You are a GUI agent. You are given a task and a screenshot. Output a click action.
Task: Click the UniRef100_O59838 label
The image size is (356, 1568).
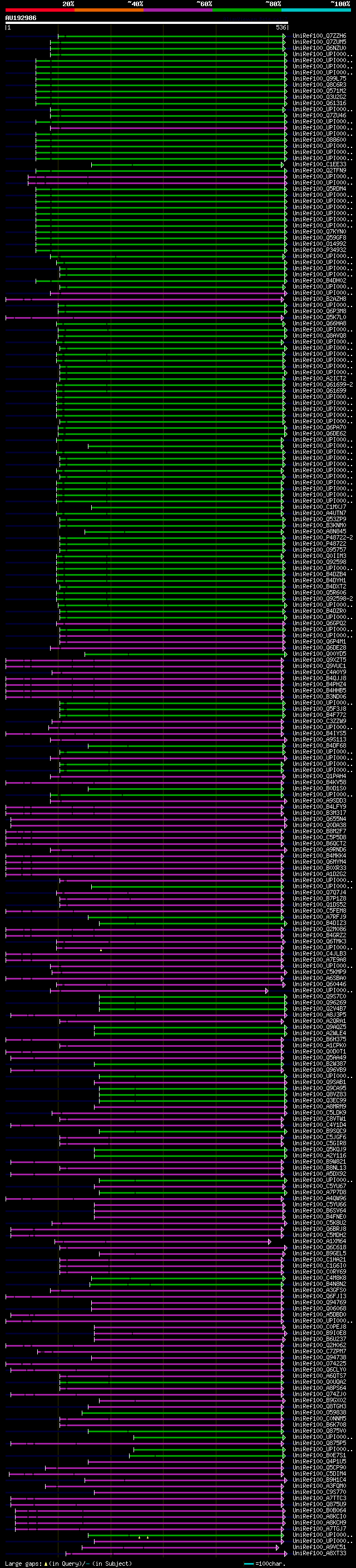click(x=319, y=1413)
